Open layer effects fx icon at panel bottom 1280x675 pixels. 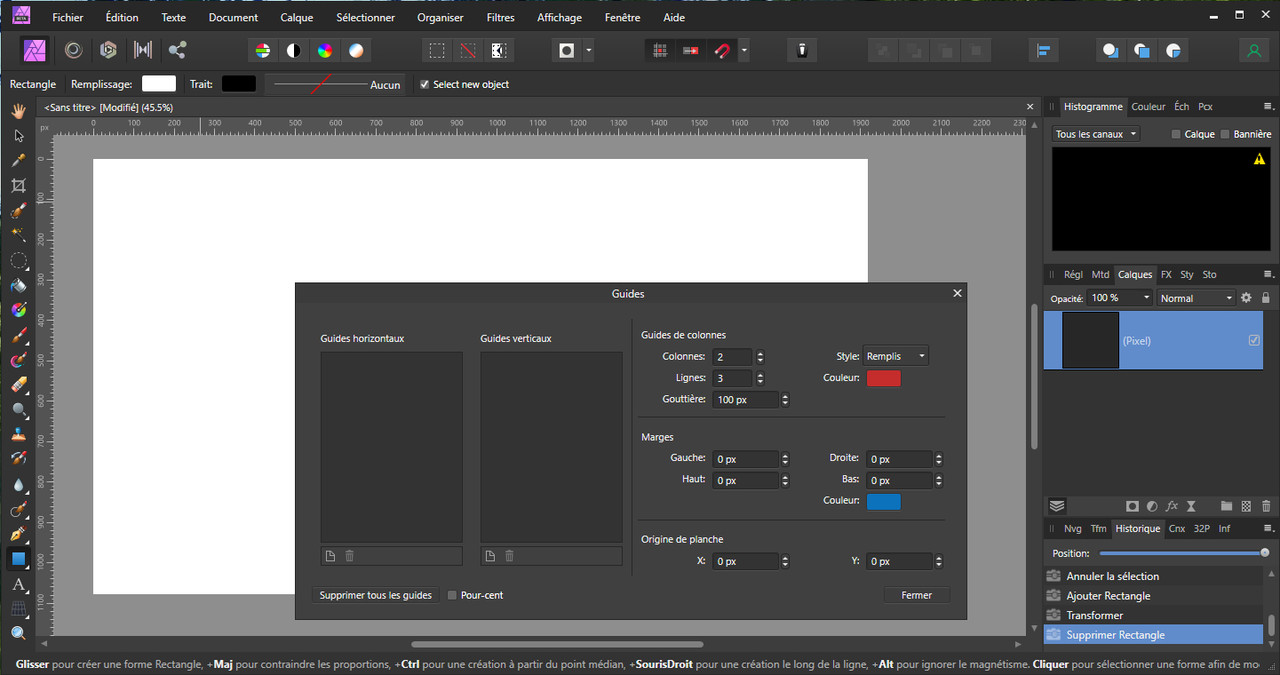coord(1172,506)
